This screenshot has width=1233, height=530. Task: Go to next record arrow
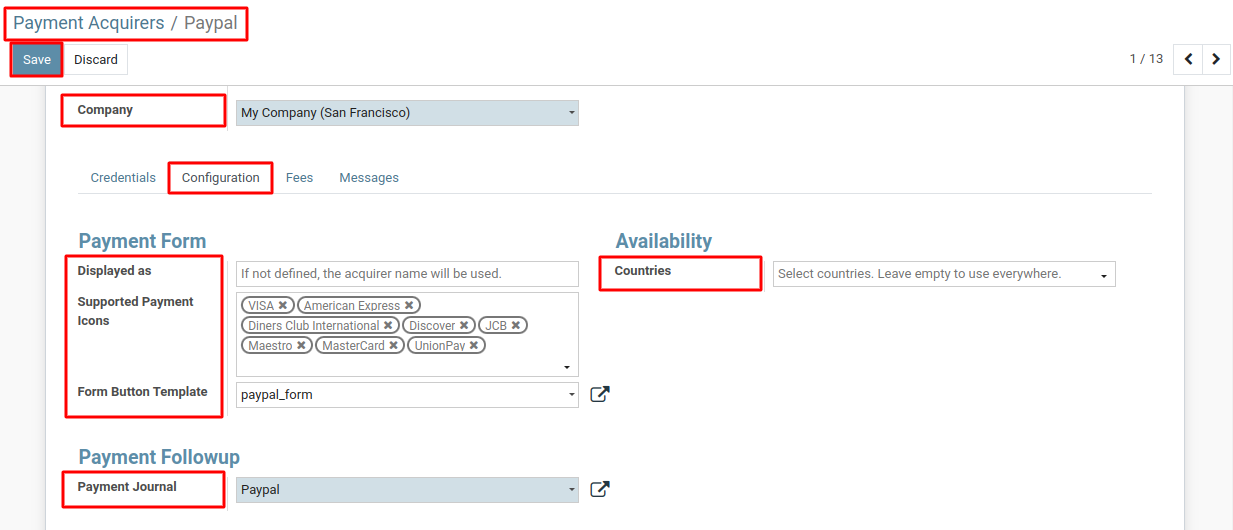(x=1216, y=59)
